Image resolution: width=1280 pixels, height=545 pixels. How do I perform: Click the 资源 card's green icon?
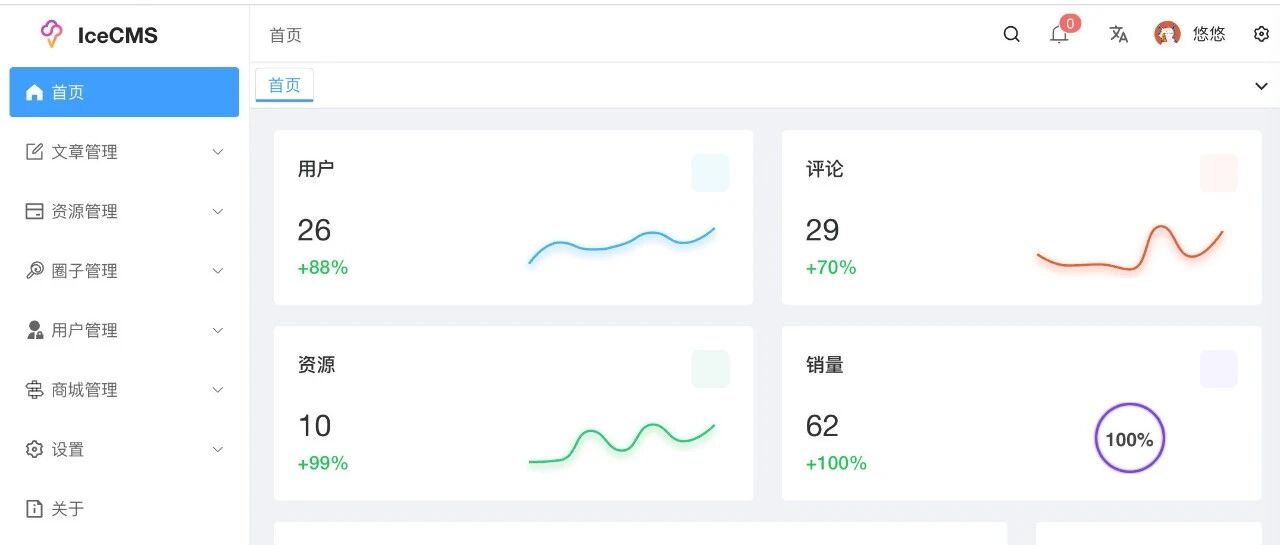coord(710,369)
